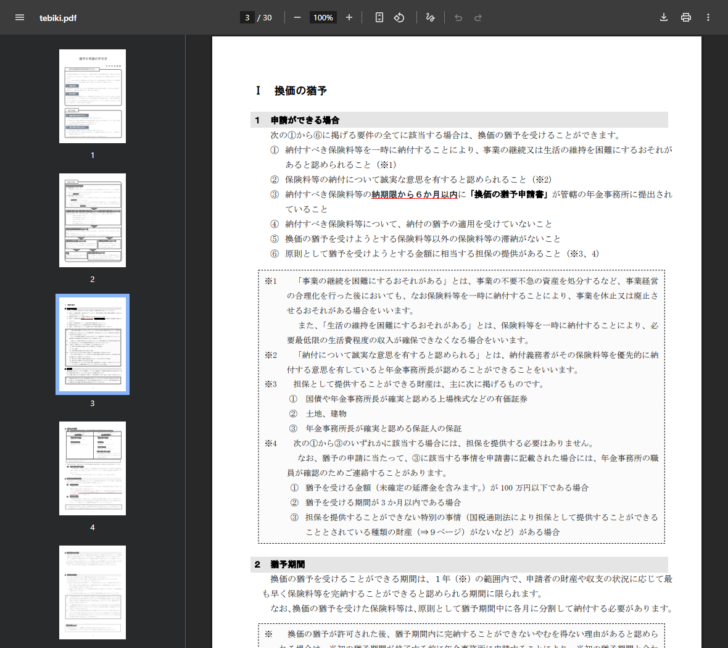Open the more actions three-dot menu
The image size is (728, 648).
pos(708,18)
